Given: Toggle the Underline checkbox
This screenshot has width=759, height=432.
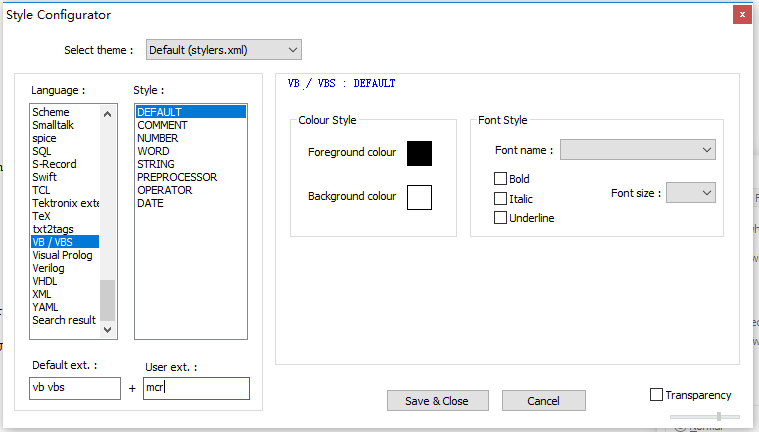Looking at the screenshot, I should pos(501,218).
